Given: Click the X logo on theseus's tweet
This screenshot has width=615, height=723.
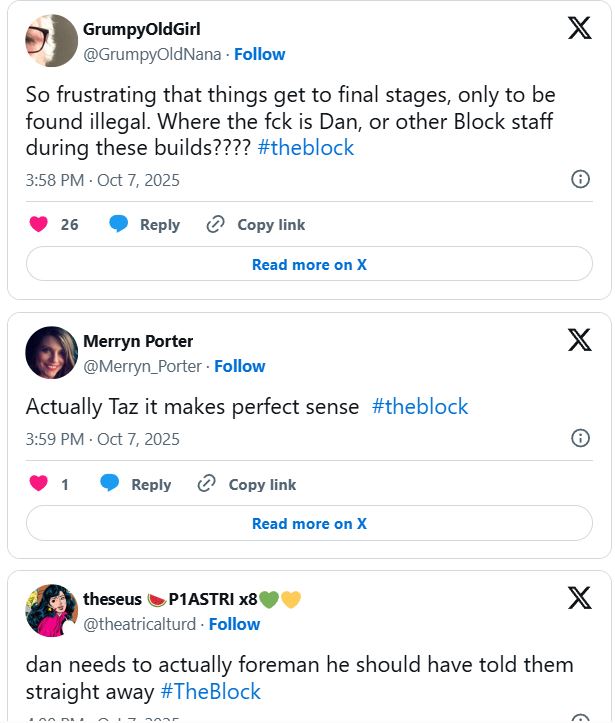Looking at the screenshot, I should pyautogui.click(x=579, y=598).
